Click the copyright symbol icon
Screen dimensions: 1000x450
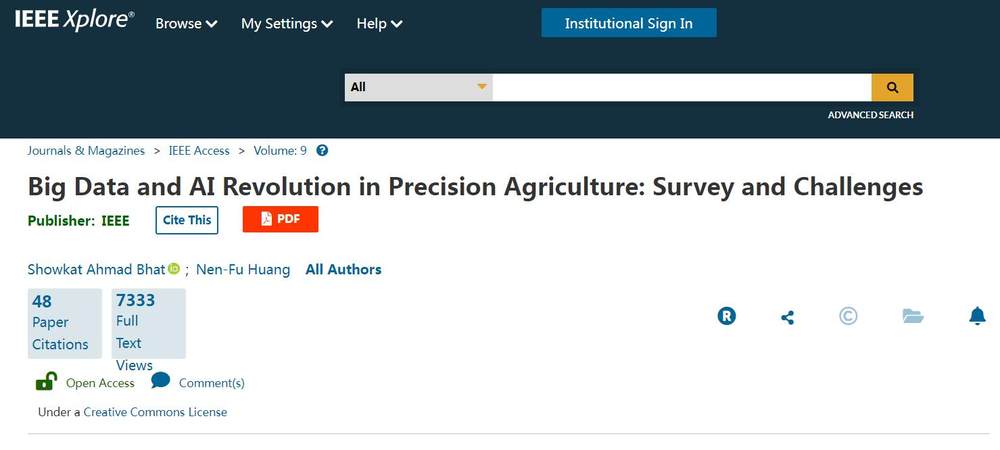[848, 316]
